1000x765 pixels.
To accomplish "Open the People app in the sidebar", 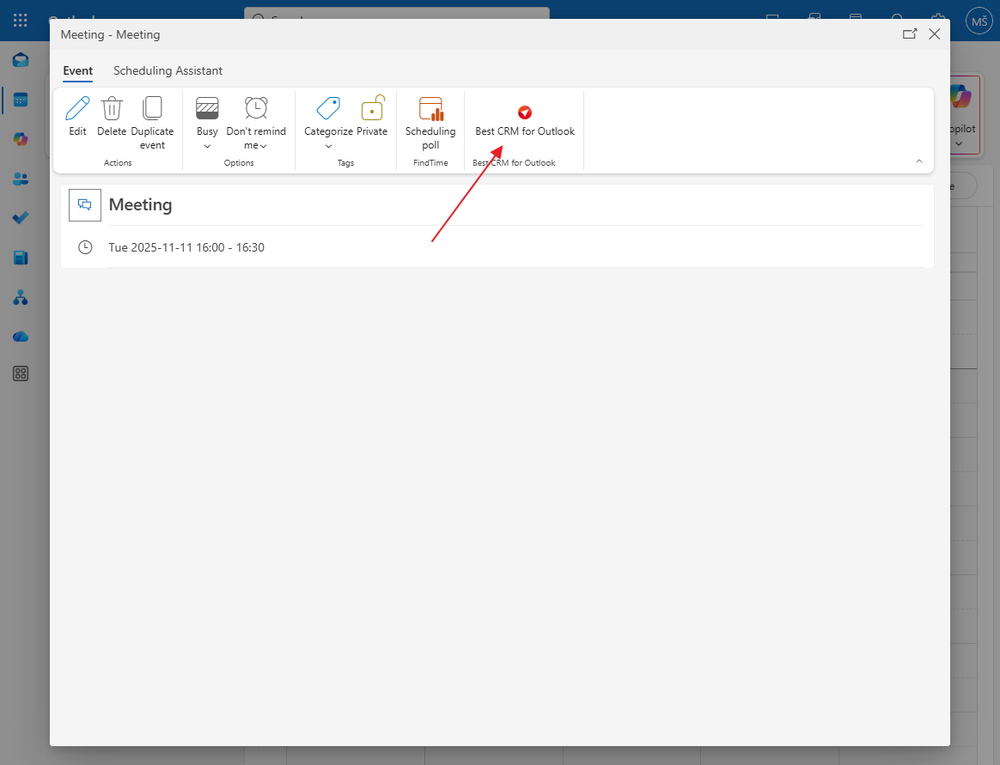I will coord(20,179).
